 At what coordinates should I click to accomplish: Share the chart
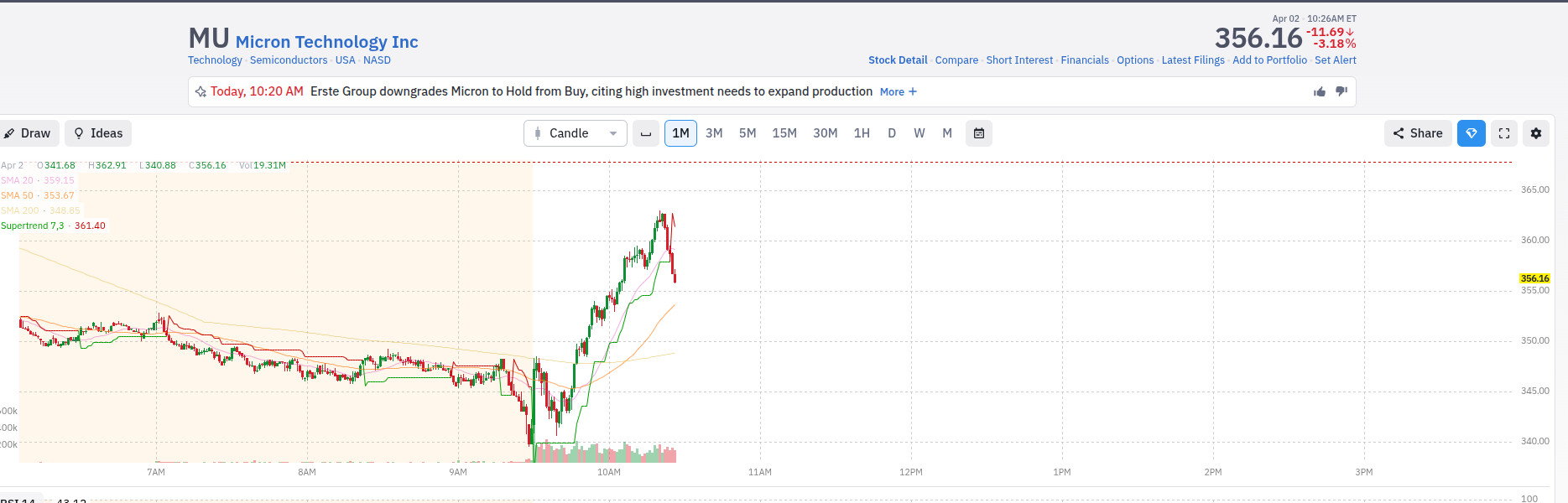(x=1418, y=133)
